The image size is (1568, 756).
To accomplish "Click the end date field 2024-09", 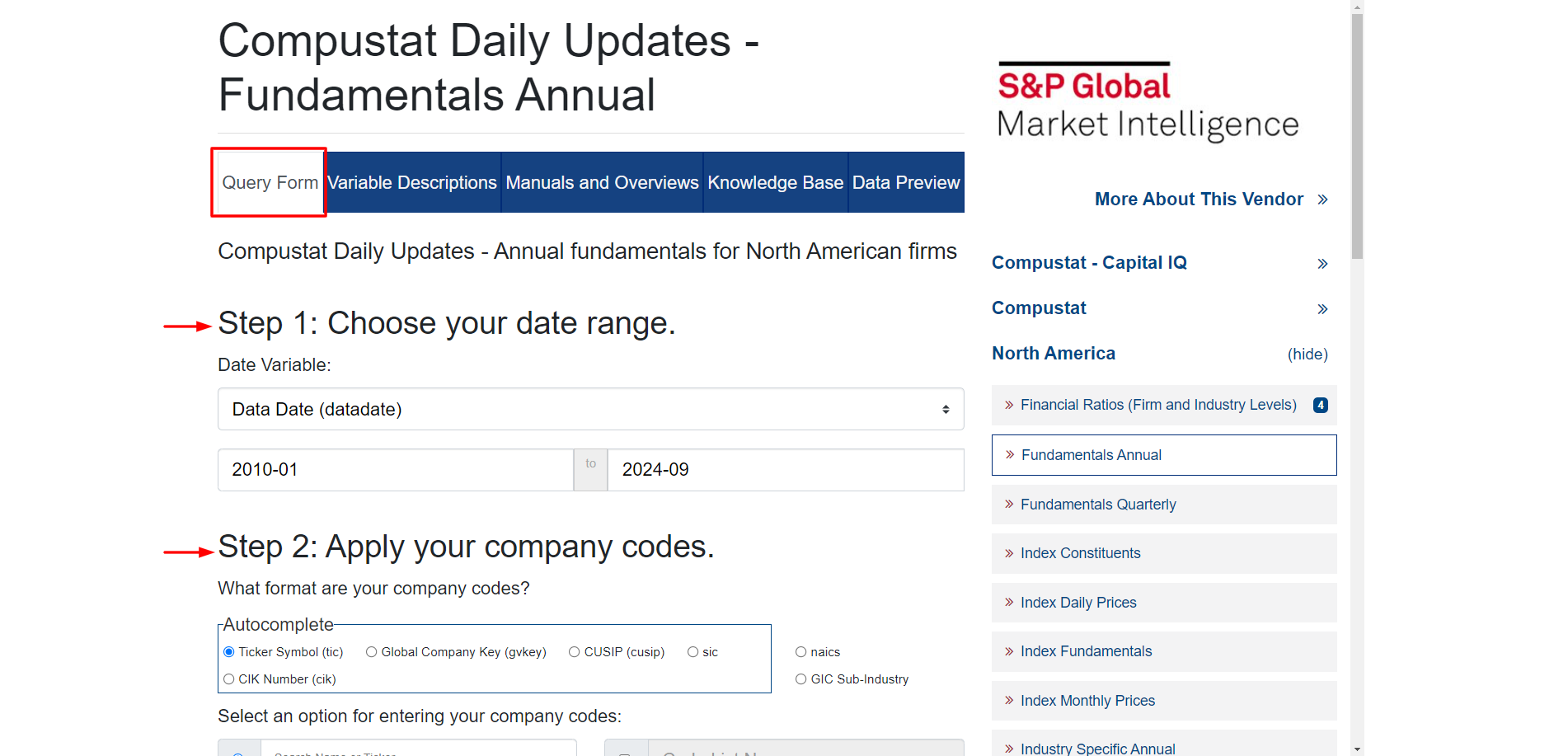I will tap(786, 470).
